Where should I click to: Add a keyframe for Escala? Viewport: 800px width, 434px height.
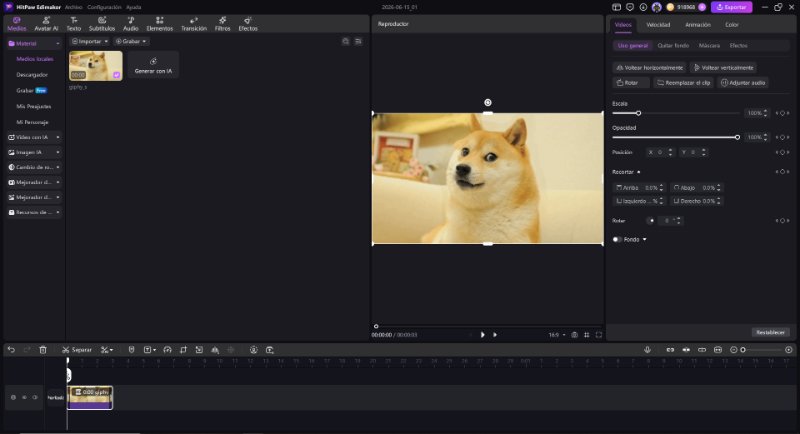(x=783, y=113)
